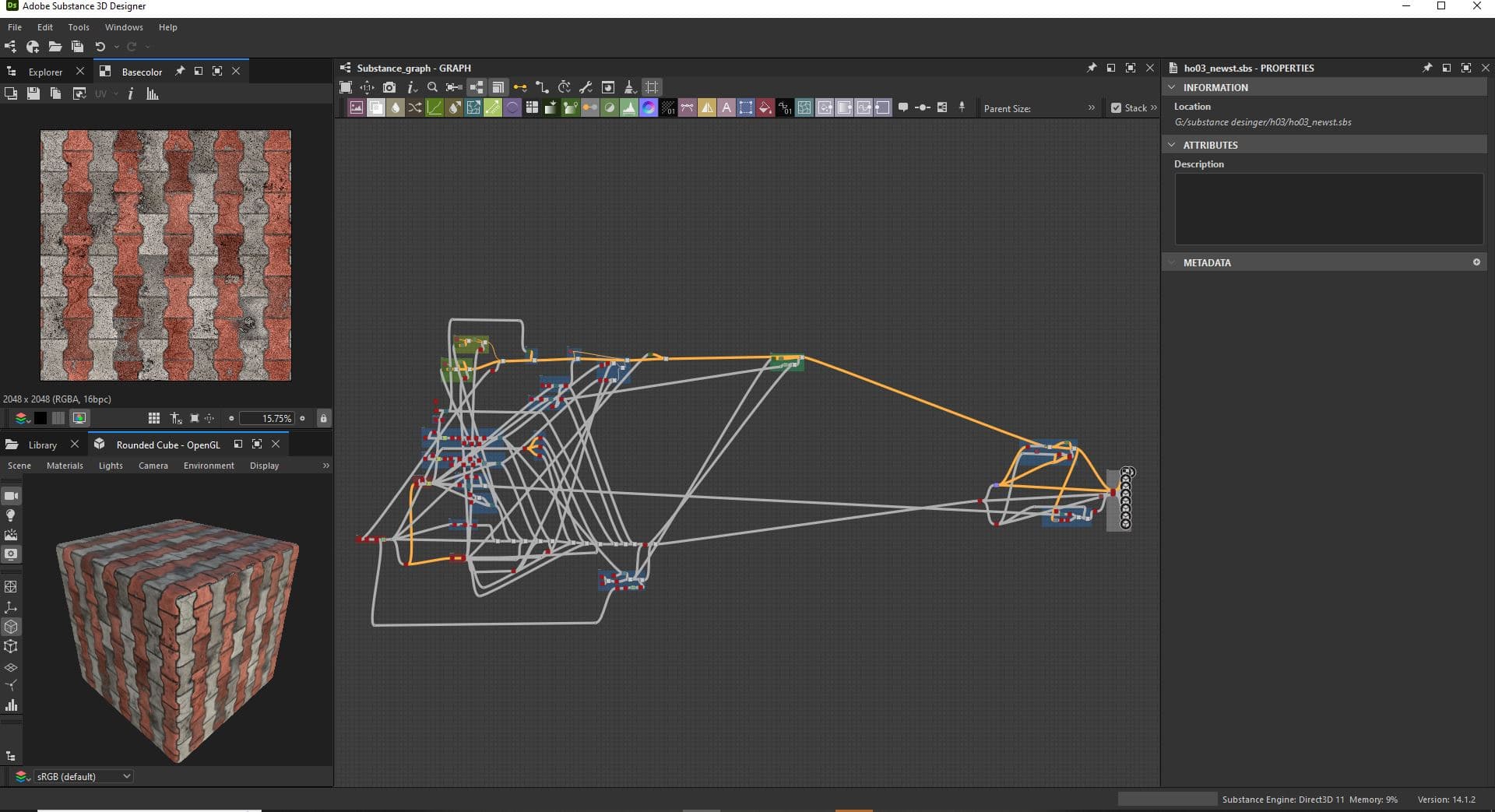This screenshot has height=812, width=1495.
Task: Toggle the lock icon next to zoom percentage
Action: [323, 419]
